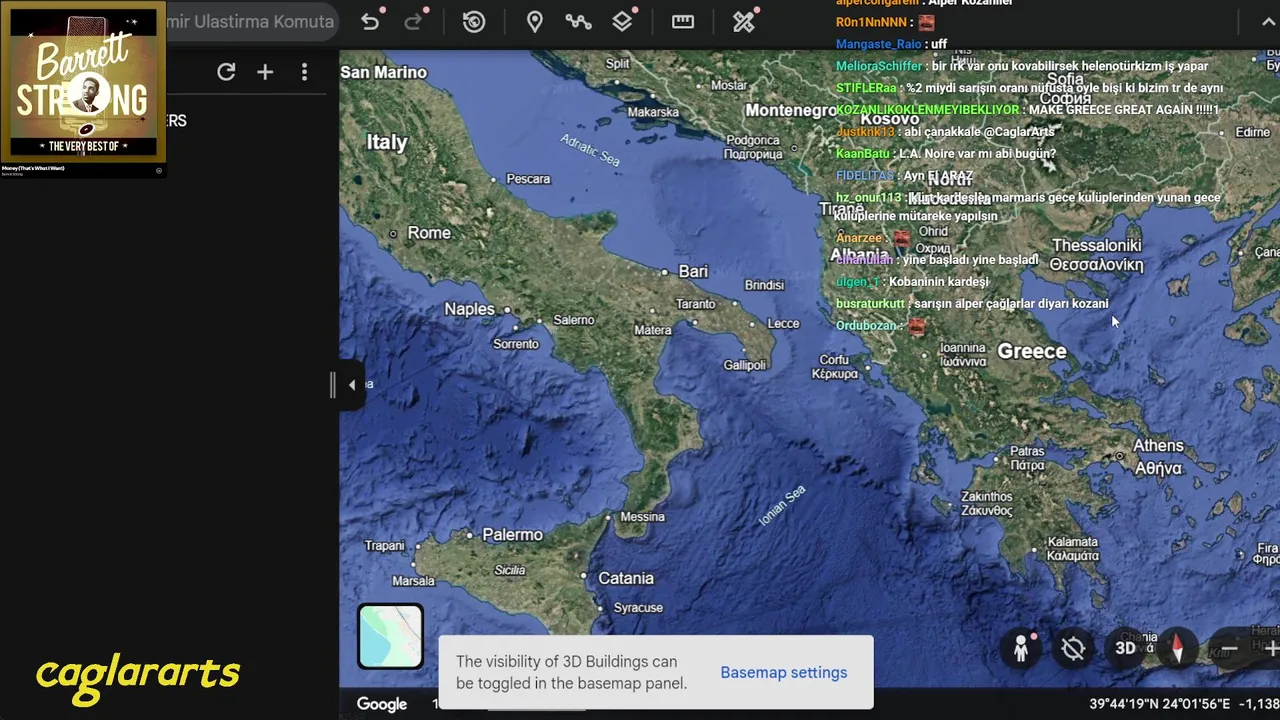Click the Taranto city label
Screen dimensions: 1280x720
695,304
